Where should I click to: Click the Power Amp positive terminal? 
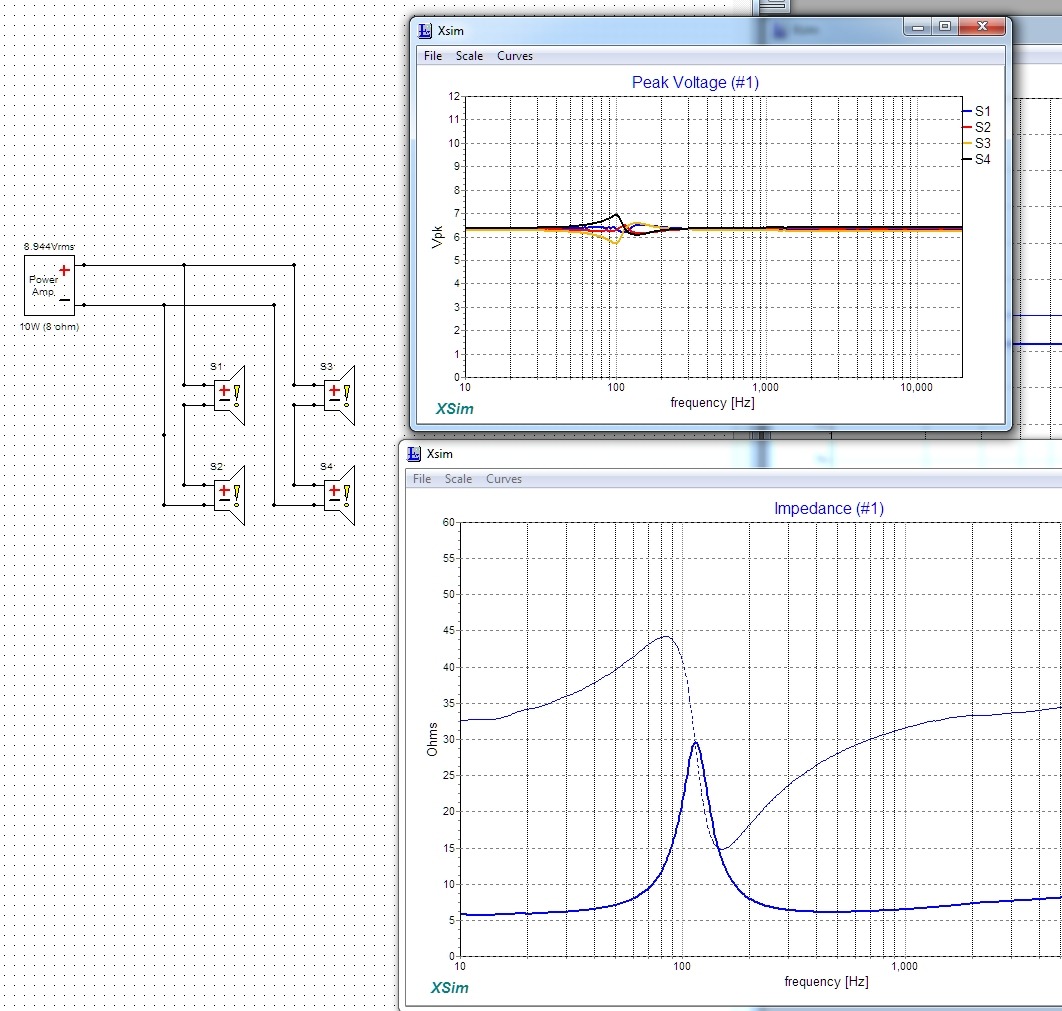[x=64, y=270]
